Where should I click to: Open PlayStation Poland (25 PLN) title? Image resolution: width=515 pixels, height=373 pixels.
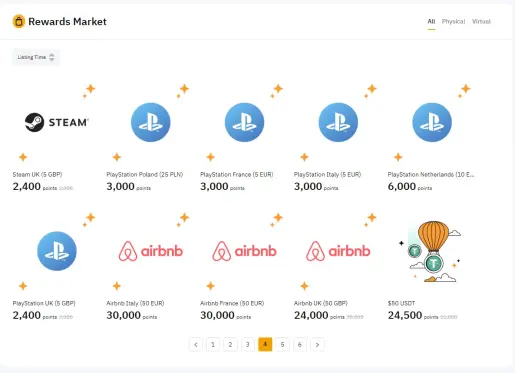(x=145, y=174)
